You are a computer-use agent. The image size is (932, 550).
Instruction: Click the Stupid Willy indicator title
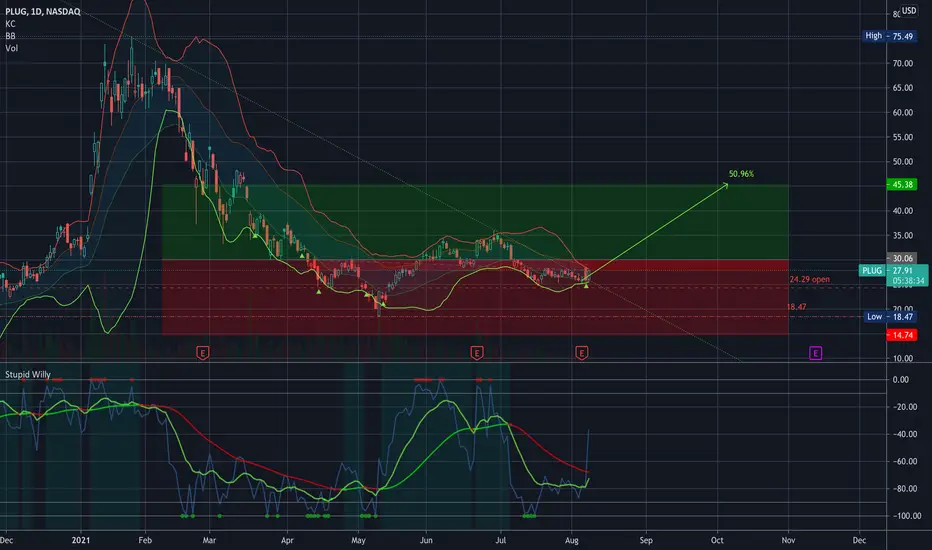28,375
